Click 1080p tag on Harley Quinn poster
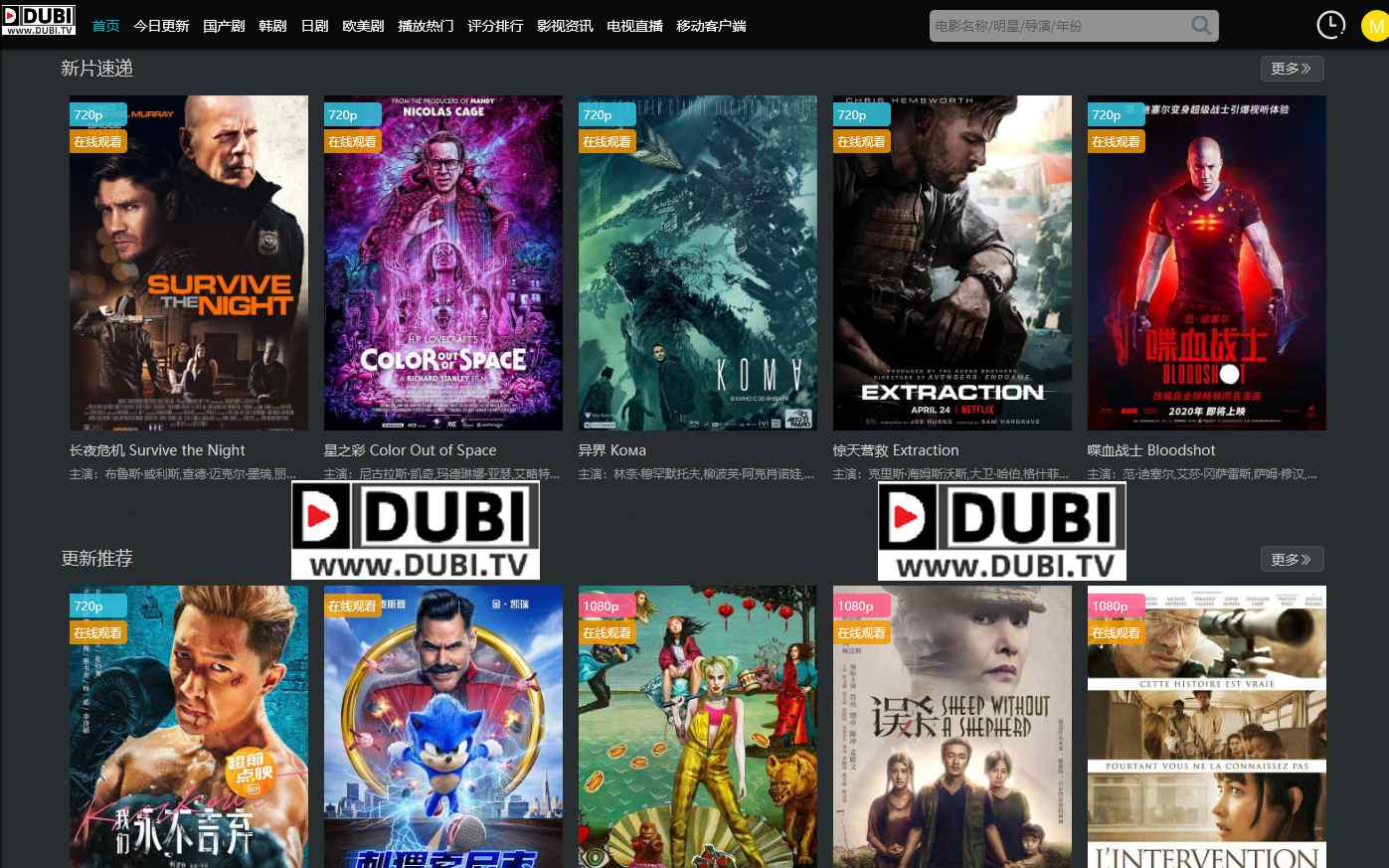Screen dimensions: 1389x868 click(607, 607)
